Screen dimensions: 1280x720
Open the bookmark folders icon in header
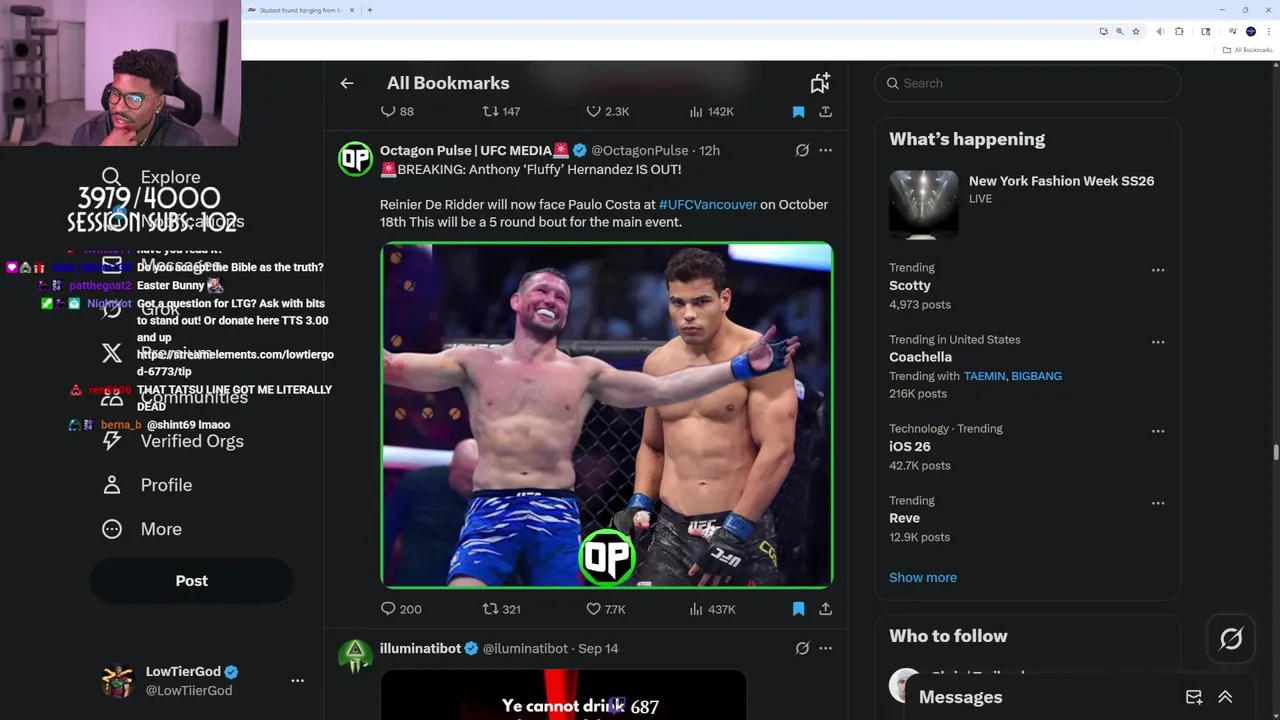pos(820,83)
